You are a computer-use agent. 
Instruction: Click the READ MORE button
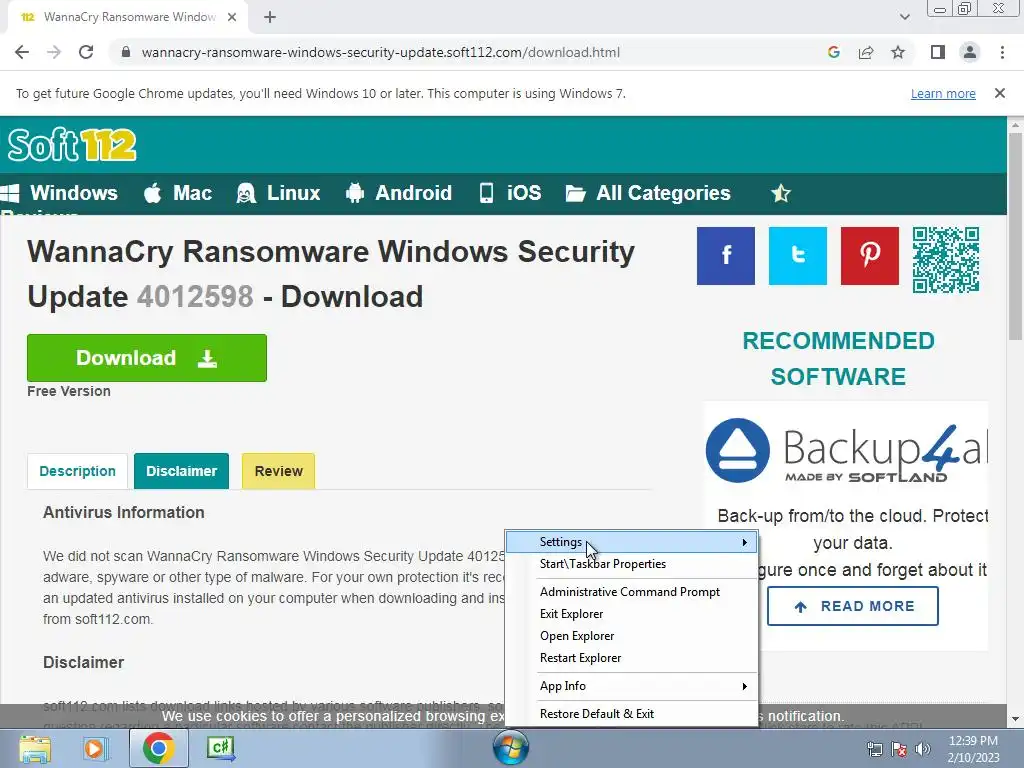click(x=853, y=606)
